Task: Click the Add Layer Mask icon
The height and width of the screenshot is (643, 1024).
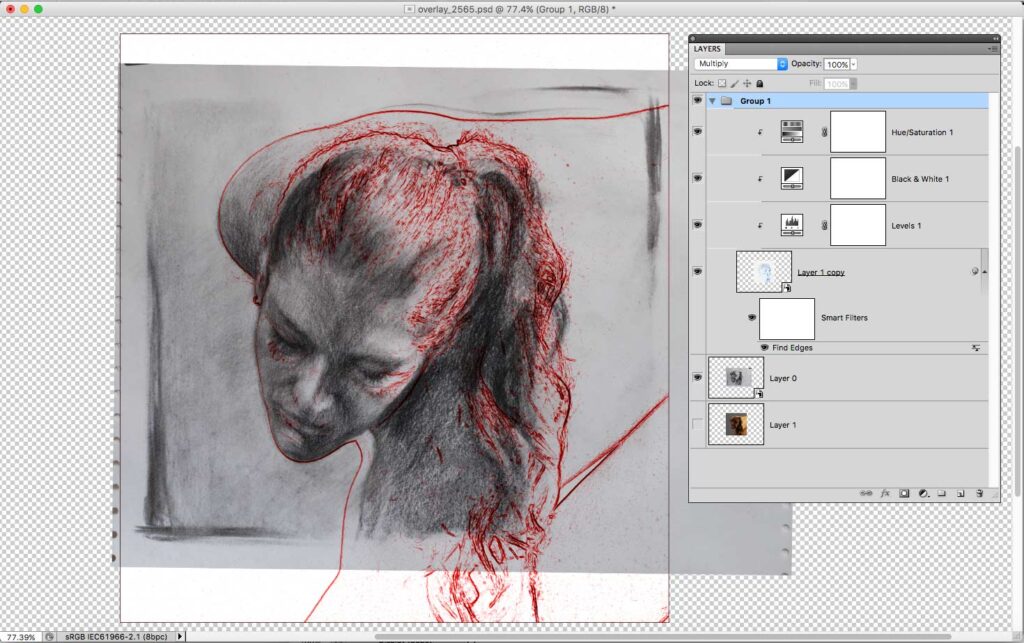Action: pos(905,493)
